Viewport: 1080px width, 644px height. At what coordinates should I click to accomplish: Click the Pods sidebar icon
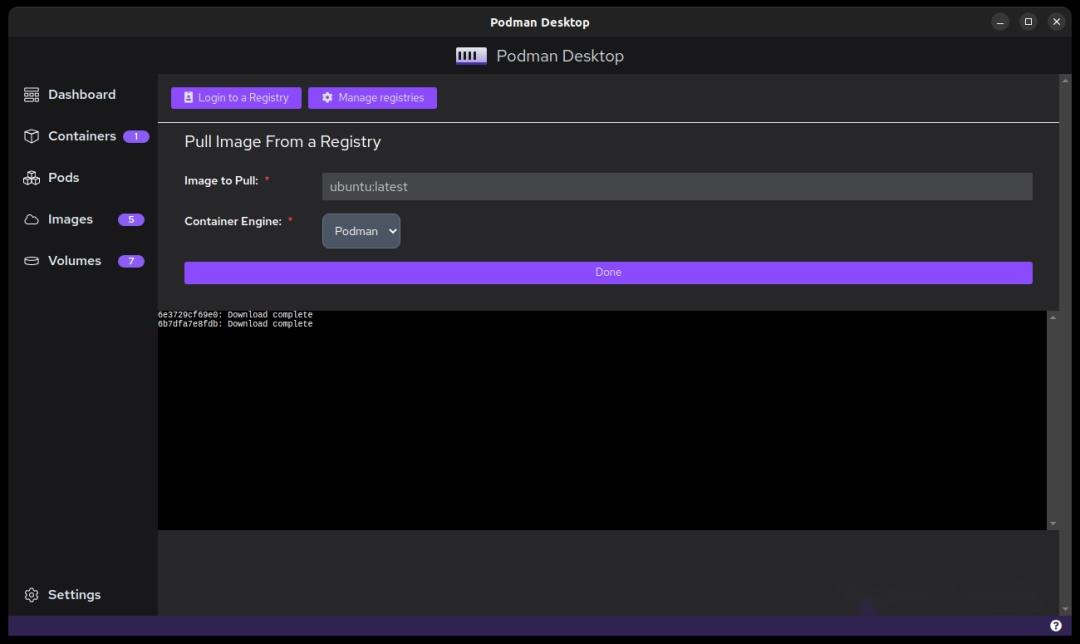pos(31,177)
